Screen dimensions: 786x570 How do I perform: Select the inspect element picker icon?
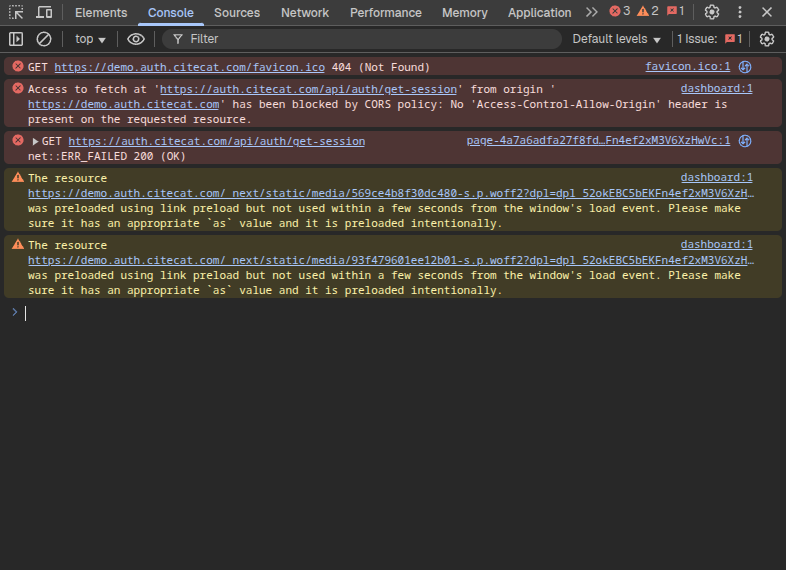click(x=16, y=12)
